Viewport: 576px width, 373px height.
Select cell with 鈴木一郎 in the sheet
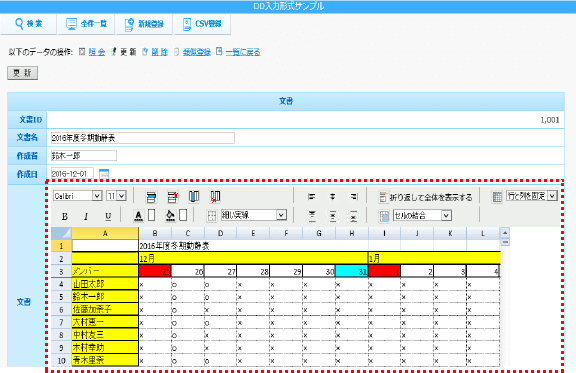(105, 297)
